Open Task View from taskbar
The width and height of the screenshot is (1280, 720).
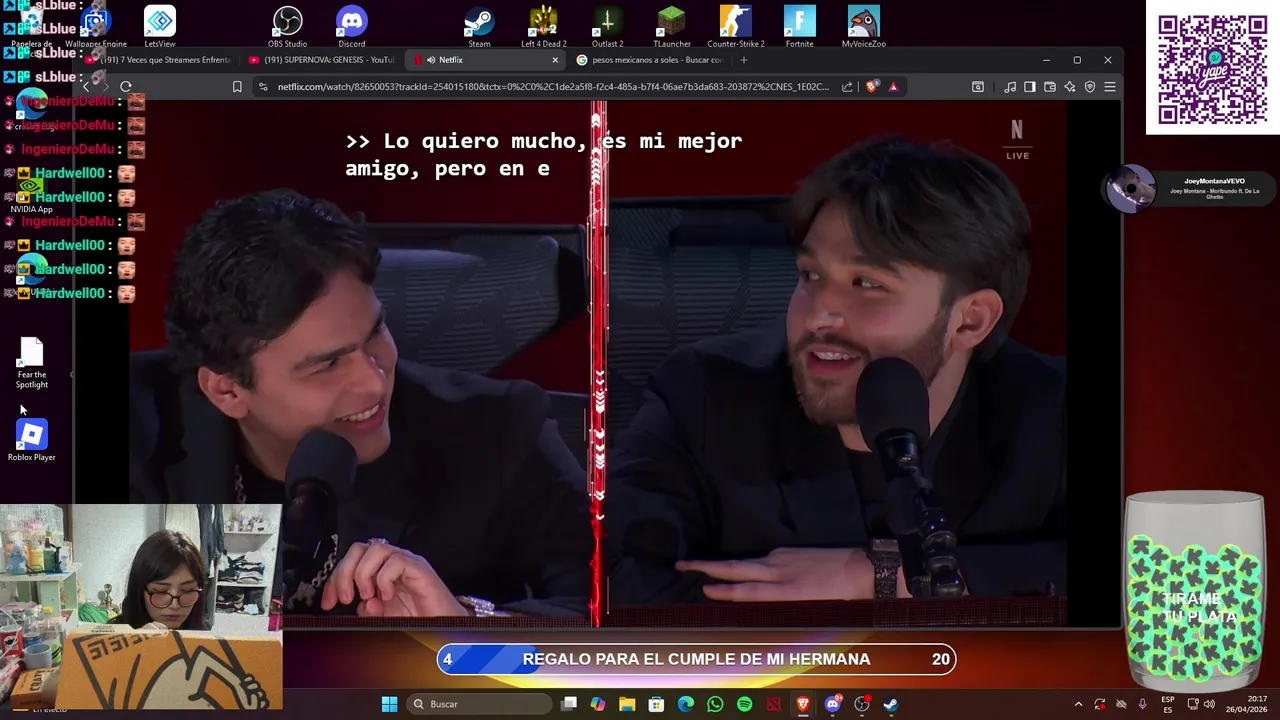(569, 704)
